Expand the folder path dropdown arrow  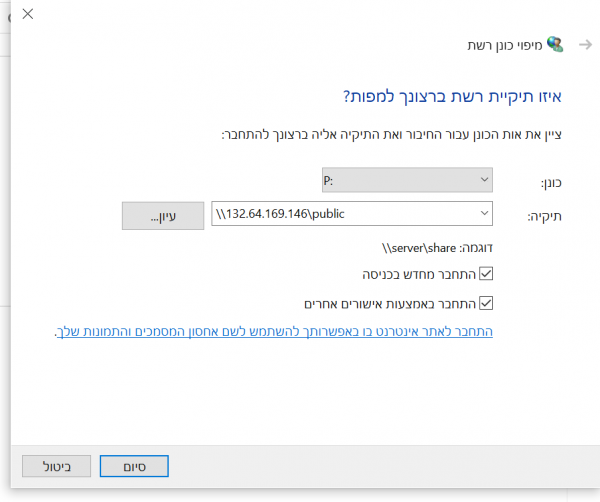pyautogui.click(x=484, y=213)
